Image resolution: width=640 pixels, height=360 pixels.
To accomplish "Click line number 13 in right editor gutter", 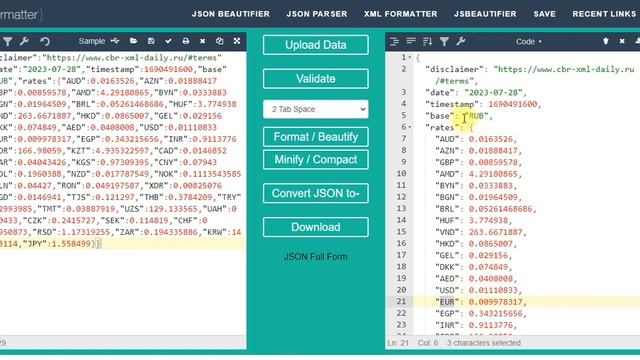I will point(401,209).
